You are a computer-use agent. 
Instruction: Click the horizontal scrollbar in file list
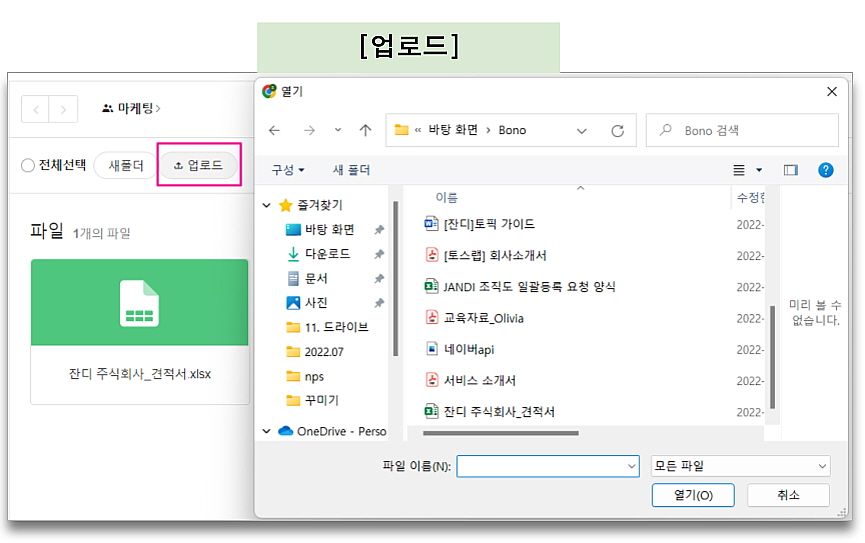(500, 433)
